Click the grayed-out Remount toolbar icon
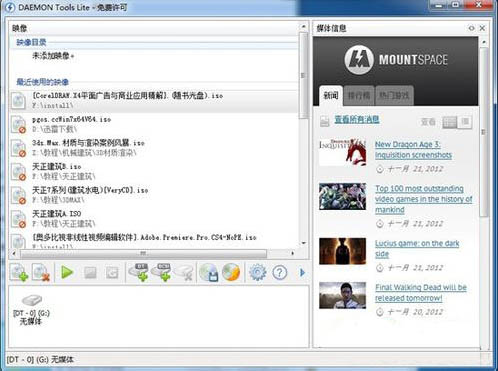The height and width of the screenshot is (371, 498). [x=112, y=273]
